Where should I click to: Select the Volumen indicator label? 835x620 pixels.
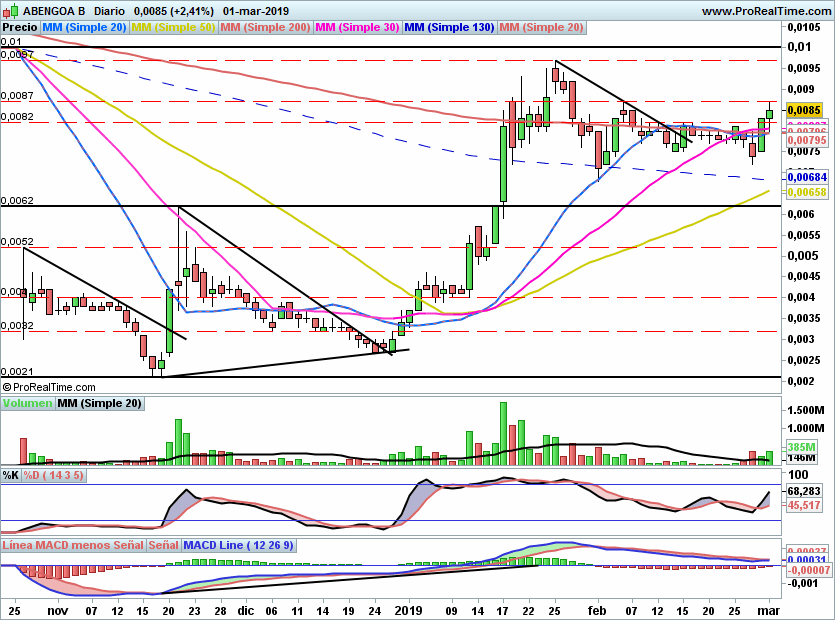click(x=27, y=403)
